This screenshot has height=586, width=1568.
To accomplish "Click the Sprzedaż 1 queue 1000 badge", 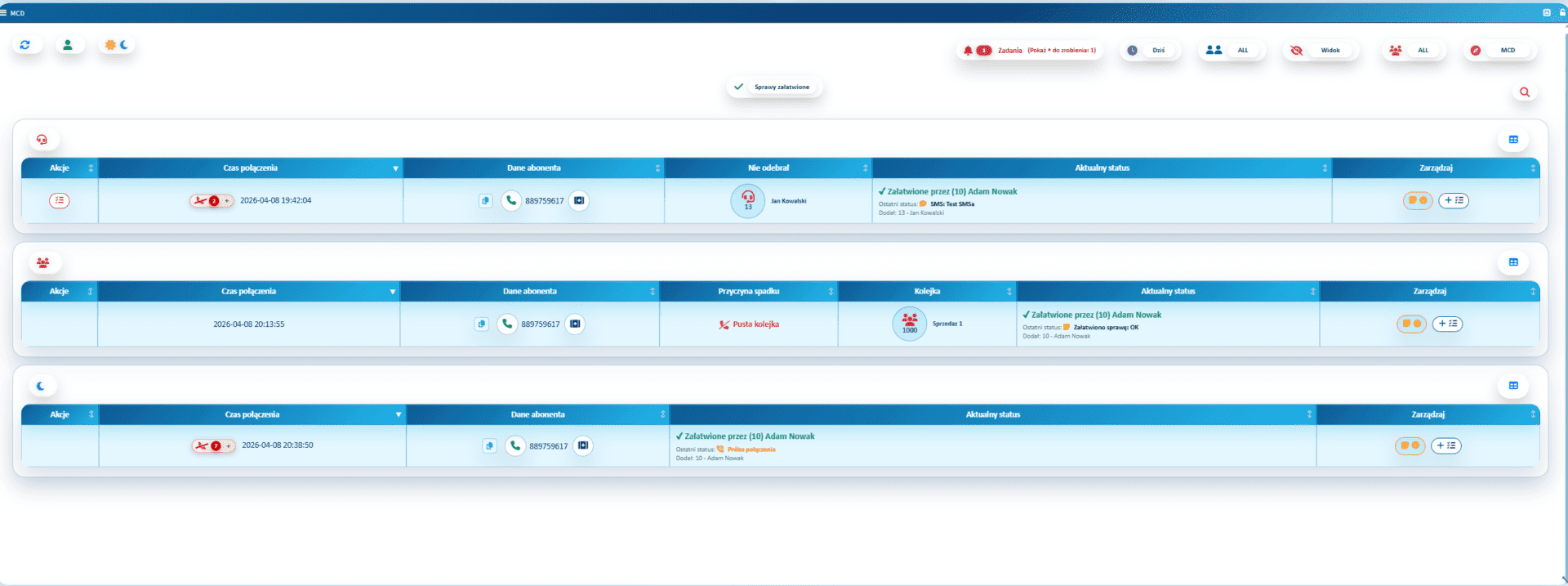I will [910, 324].
